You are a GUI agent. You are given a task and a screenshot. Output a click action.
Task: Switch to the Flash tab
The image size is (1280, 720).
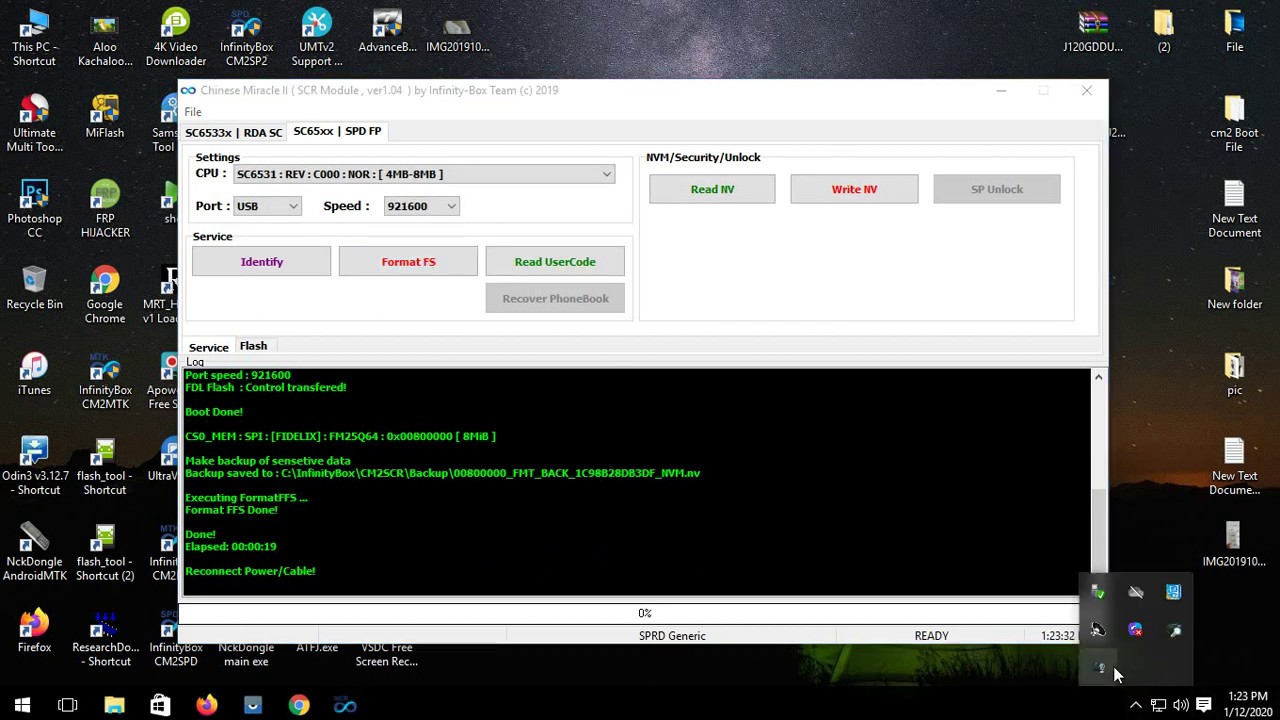click(253, 346)
